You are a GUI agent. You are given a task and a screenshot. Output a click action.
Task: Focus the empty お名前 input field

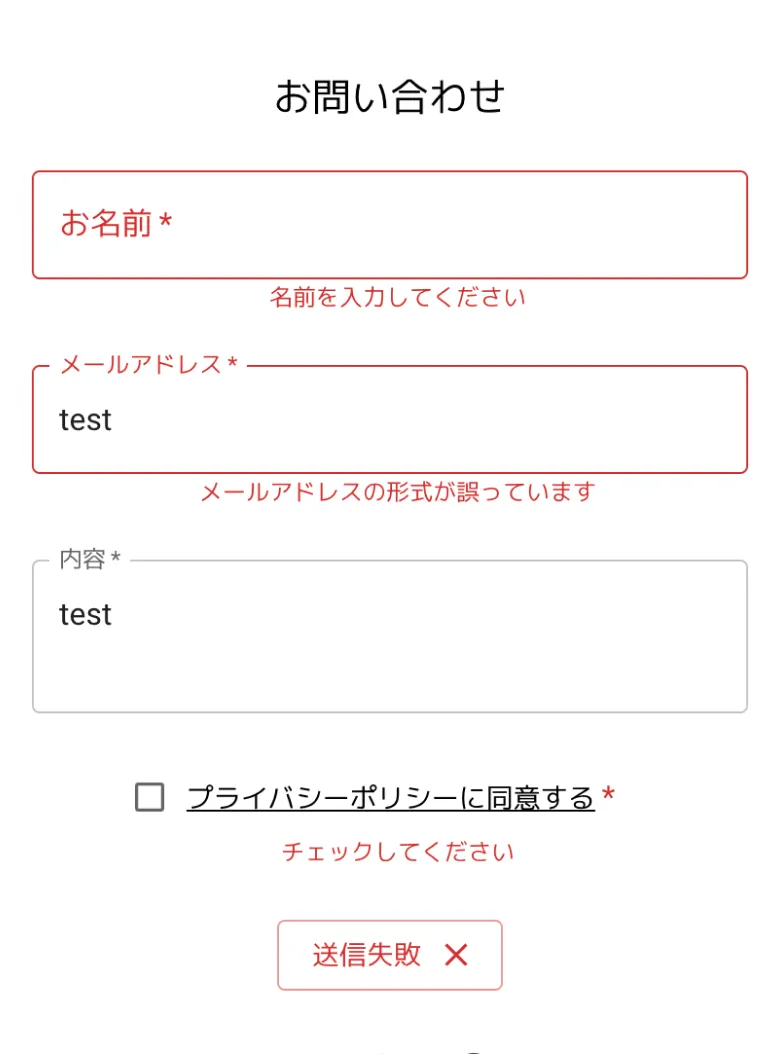(x=390, y=225)
